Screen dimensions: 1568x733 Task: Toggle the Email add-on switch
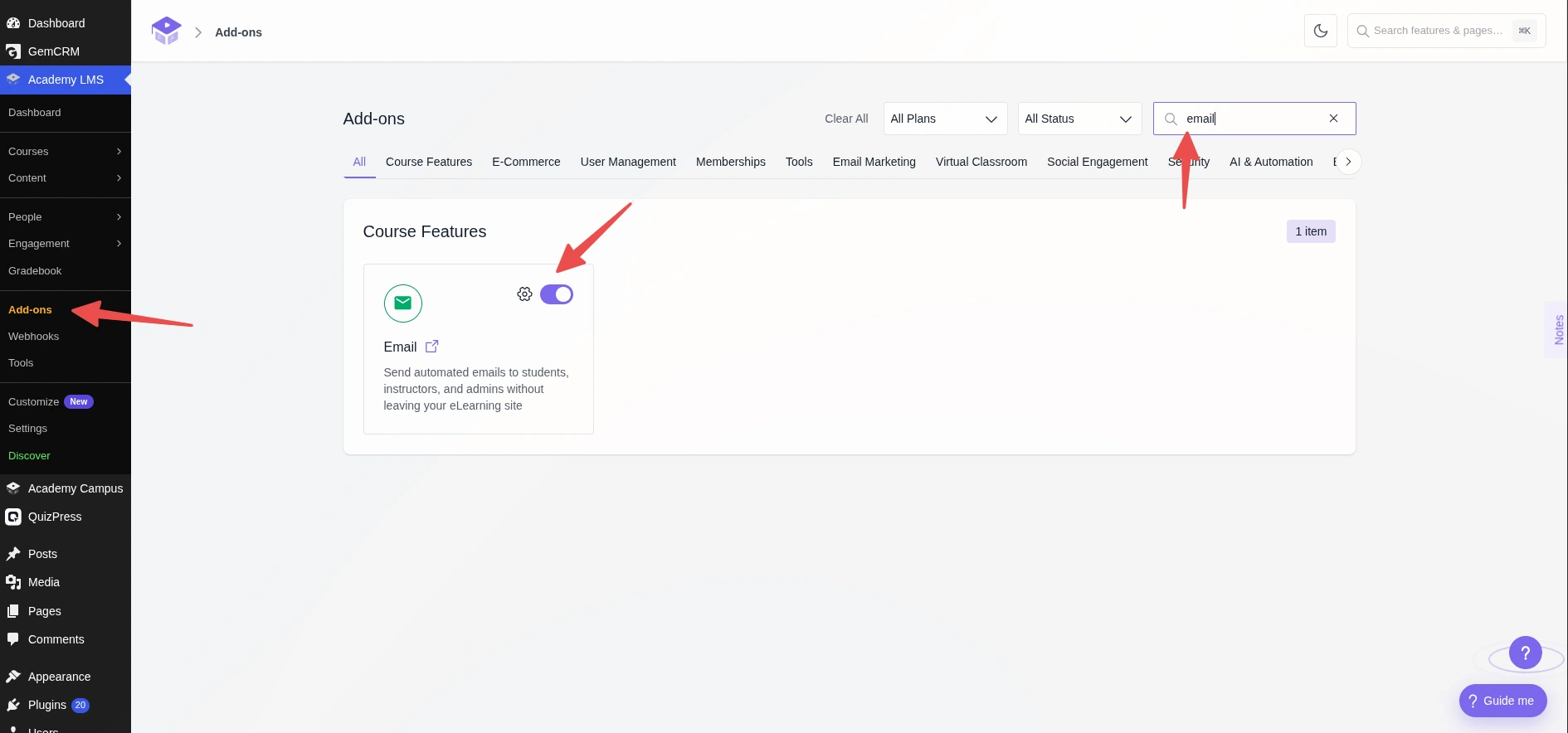(557, 294)
